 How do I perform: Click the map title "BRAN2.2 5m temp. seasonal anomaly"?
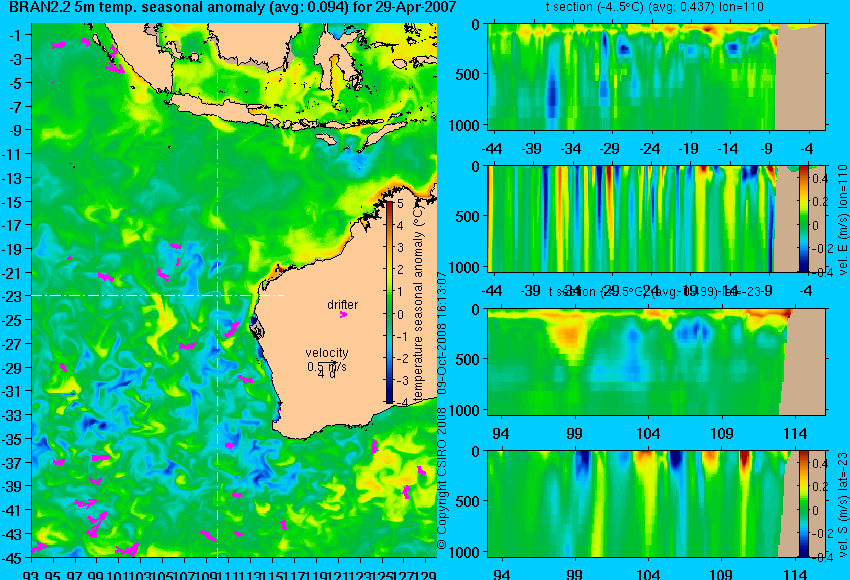tap(137, 7)
